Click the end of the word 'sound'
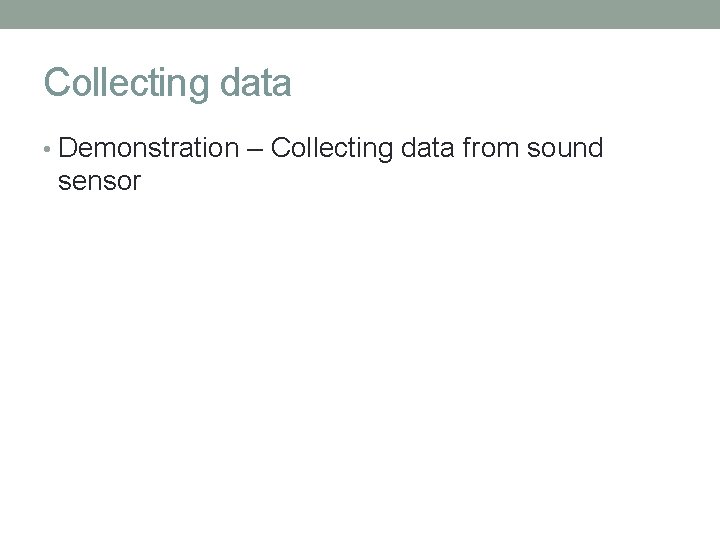The height and width of the screenshot is (540, 720). pos(599,150)
